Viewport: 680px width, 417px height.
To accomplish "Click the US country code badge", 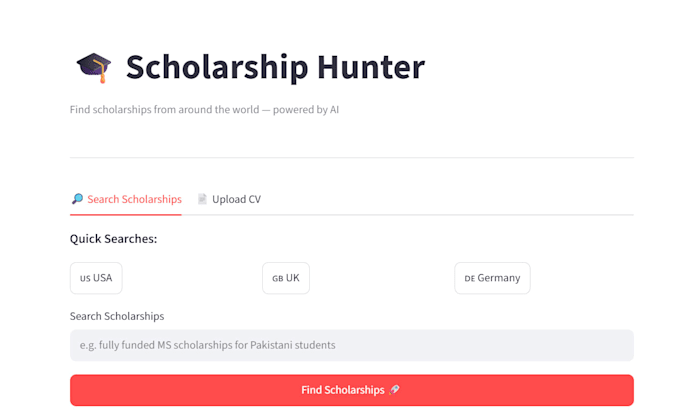I will [85, 279].
